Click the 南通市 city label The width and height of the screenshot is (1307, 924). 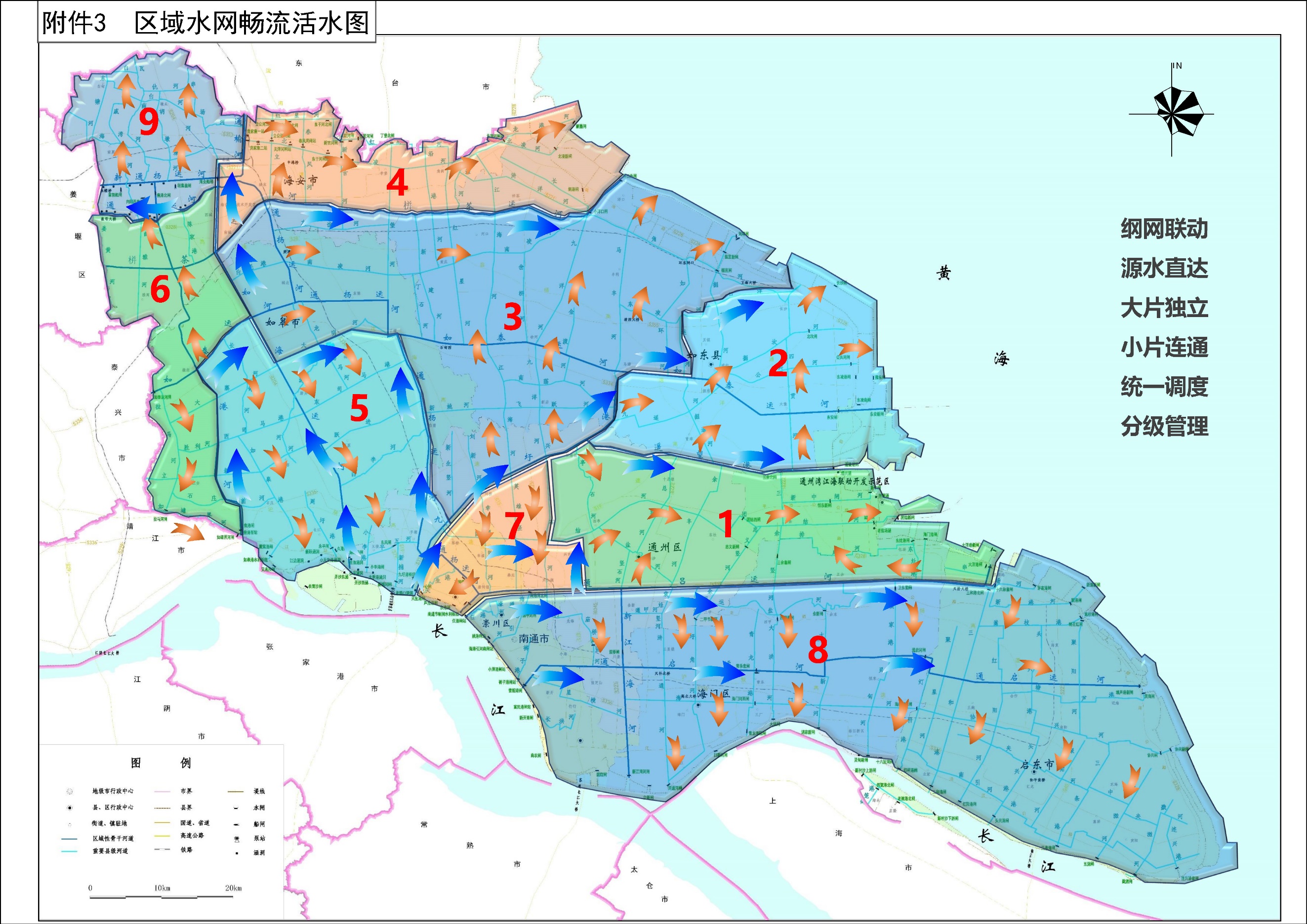tap(533, 639)
